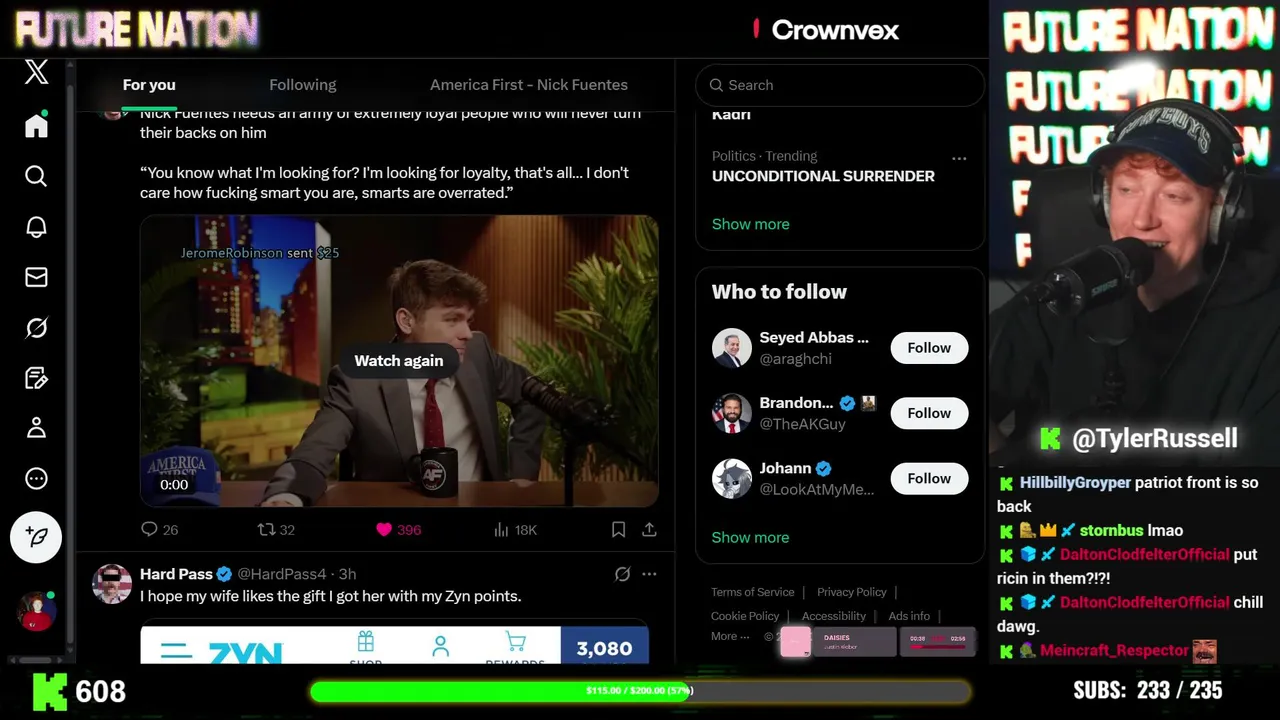View post analytics showing 18K views
Viewport: 1280px width, 720px height.
click(515, 530)
